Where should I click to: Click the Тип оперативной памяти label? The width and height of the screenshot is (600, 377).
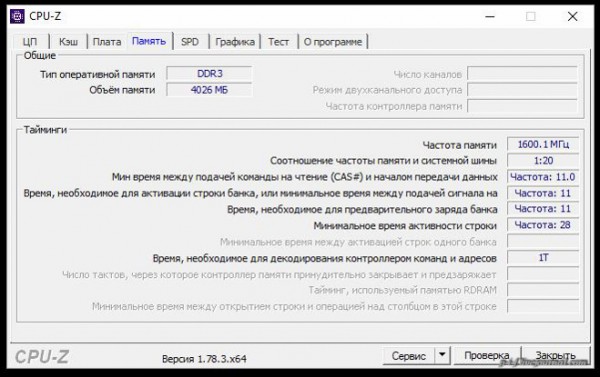(98, 74)
